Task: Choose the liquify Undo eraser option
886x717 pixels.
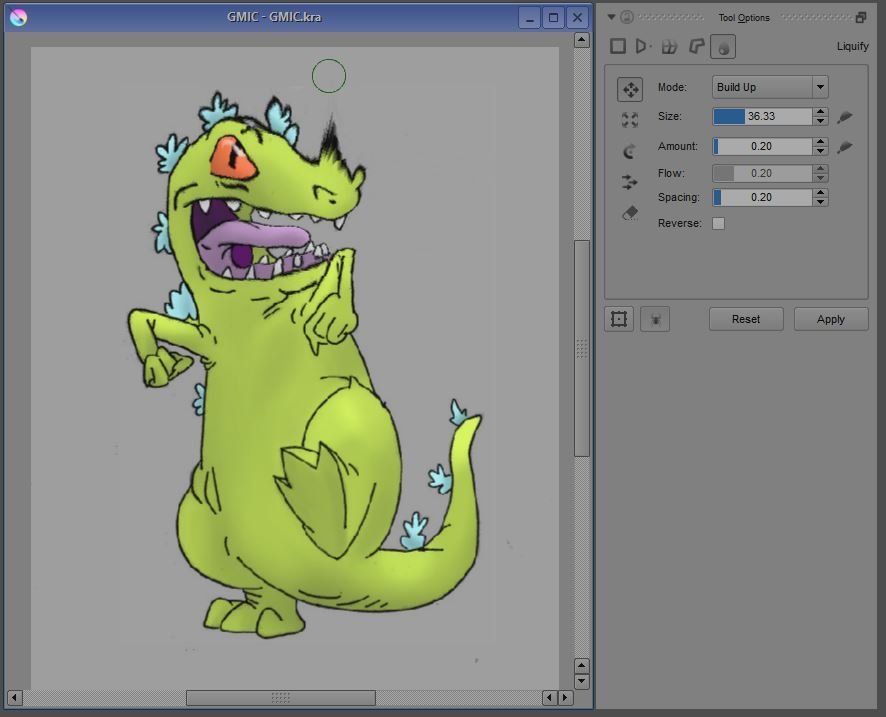Action: [630, 212]
